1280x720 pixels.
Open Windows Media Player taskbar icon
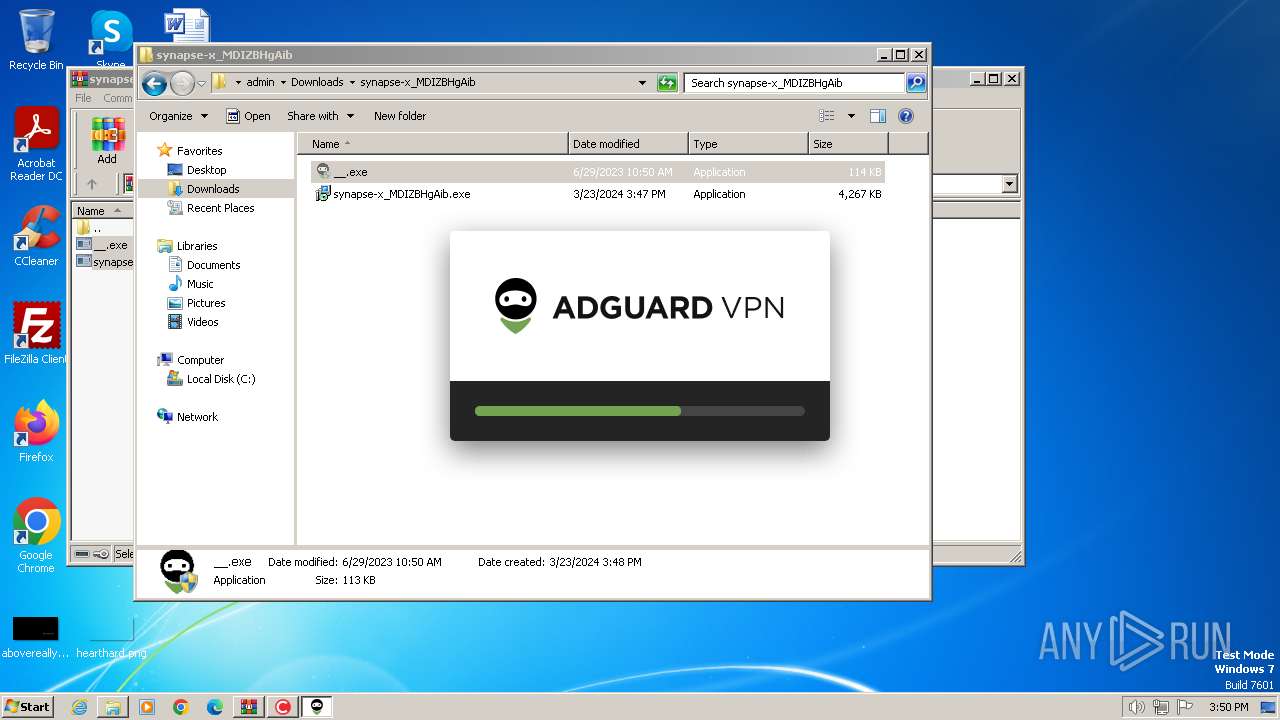(x=147, y=707)
